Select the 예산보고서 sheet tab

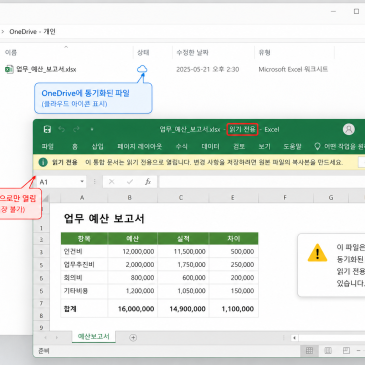[x=94, y=337]
